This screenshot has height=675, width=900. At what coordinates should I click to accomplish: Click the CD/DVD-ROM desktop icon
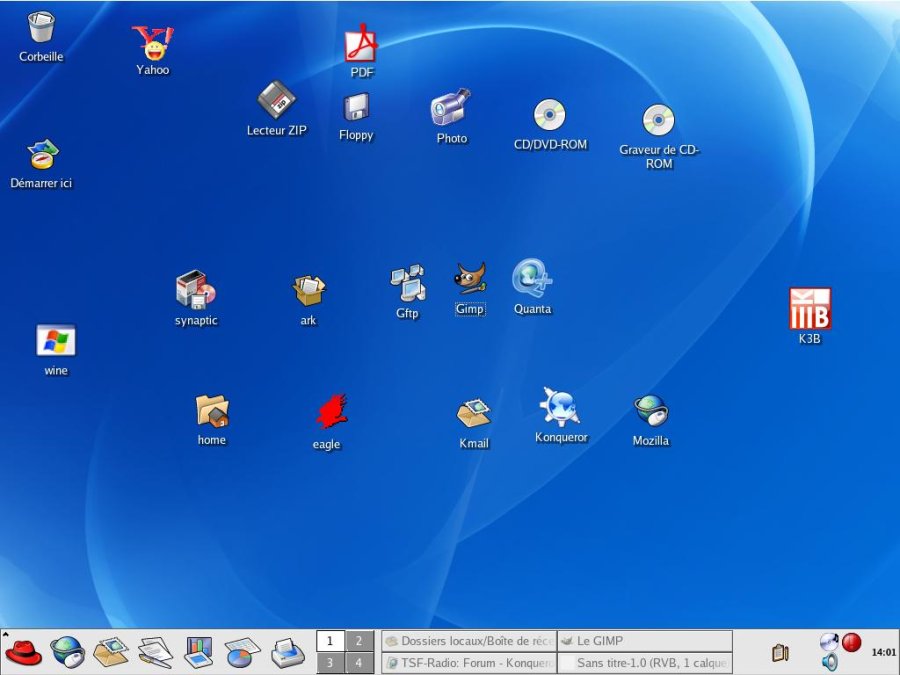(550, 115)
